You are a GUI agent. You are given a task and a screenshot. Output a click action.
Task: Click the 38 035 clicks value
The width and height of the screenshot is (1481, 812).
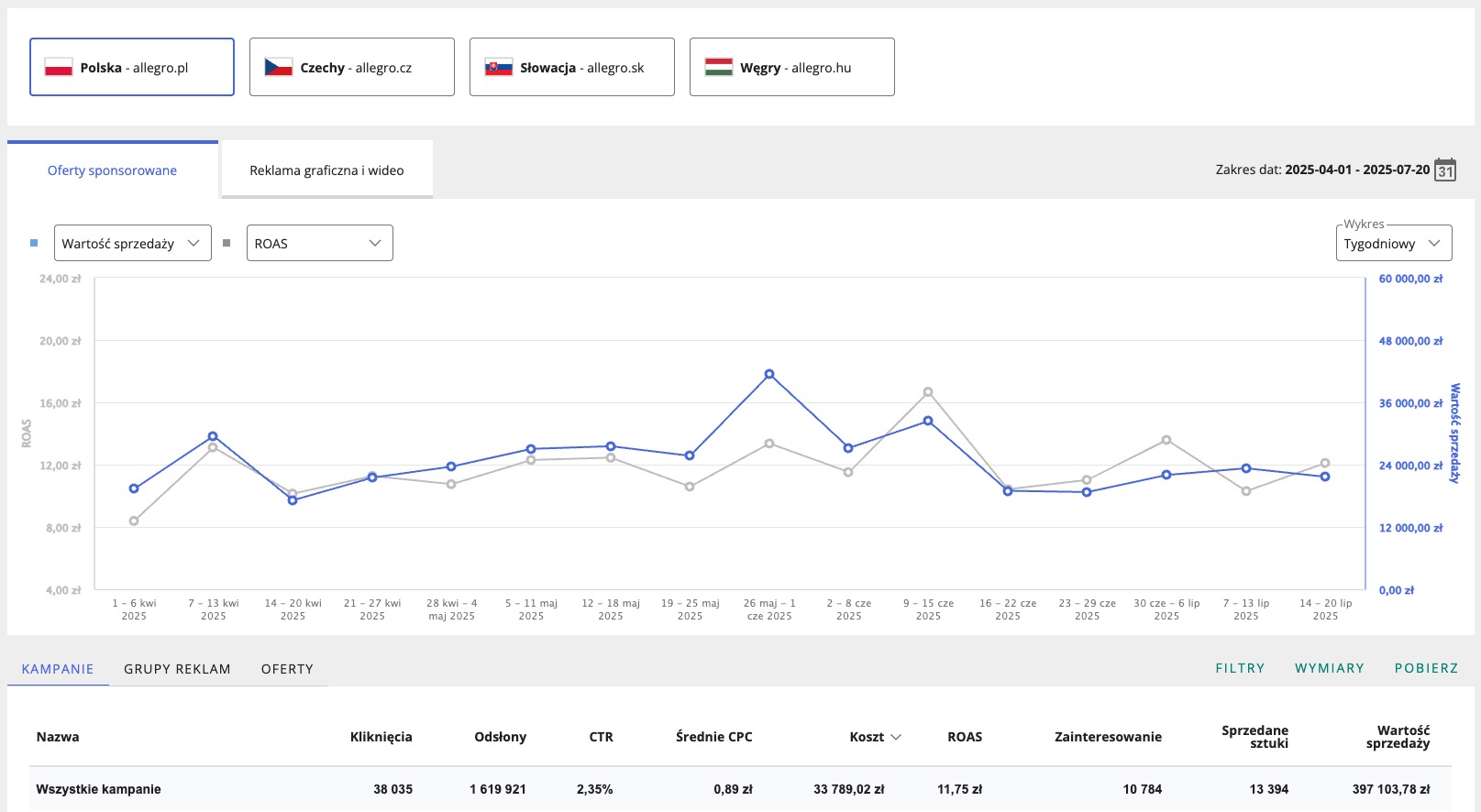(x=393, y=789)
